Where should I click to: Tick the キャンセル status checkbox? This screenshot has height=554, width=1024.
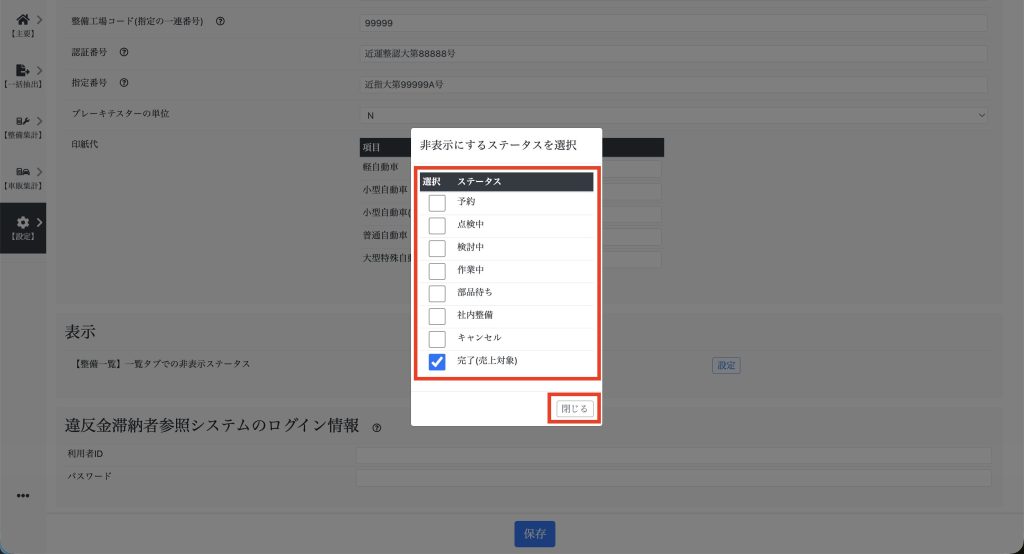(x=437, y=339)
